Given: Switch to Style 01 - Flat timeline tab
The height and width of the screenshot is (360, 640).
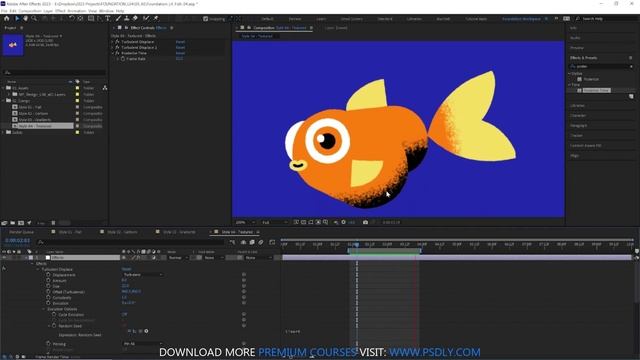Looking at the screenshot, I should [x=70, y=232].
